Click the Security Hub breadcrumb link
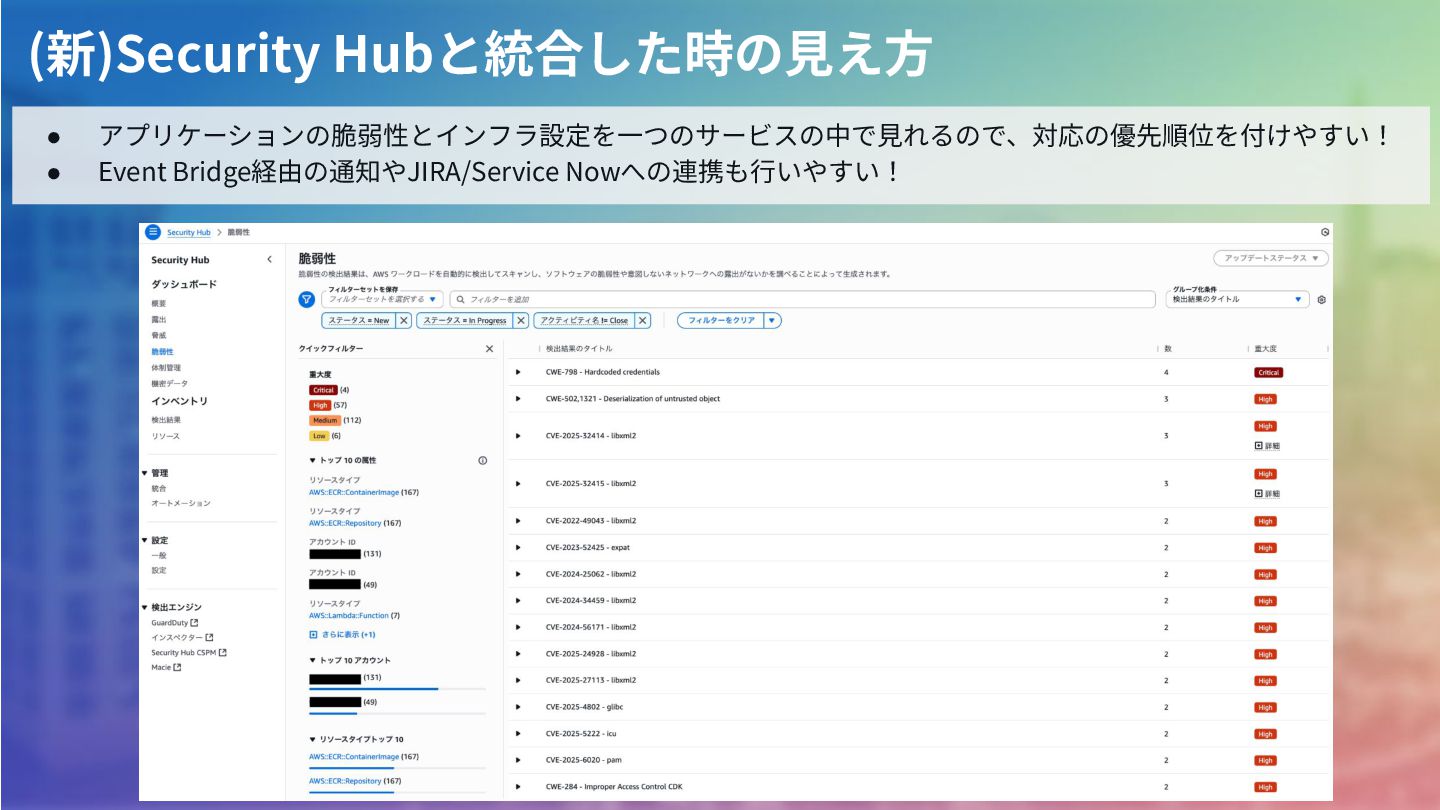 tap(188, 232)
